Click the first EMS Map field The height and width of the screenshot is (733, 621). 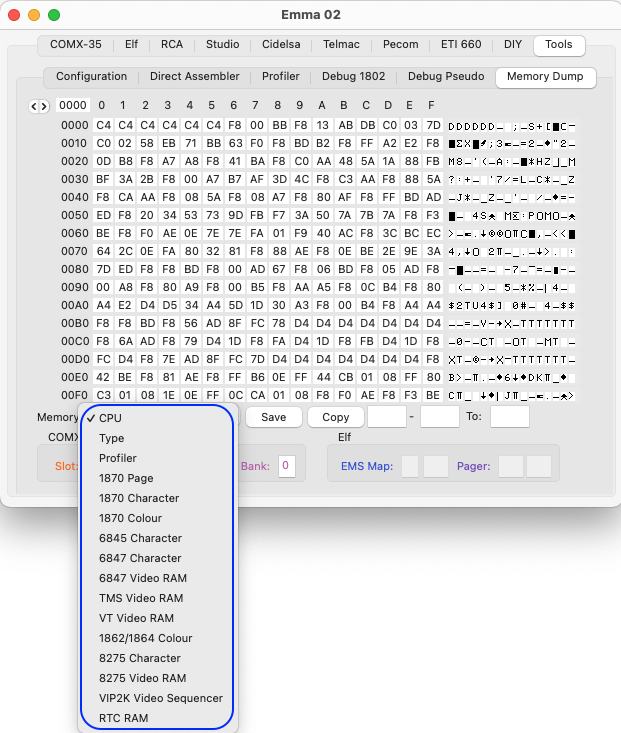(409, 465)
